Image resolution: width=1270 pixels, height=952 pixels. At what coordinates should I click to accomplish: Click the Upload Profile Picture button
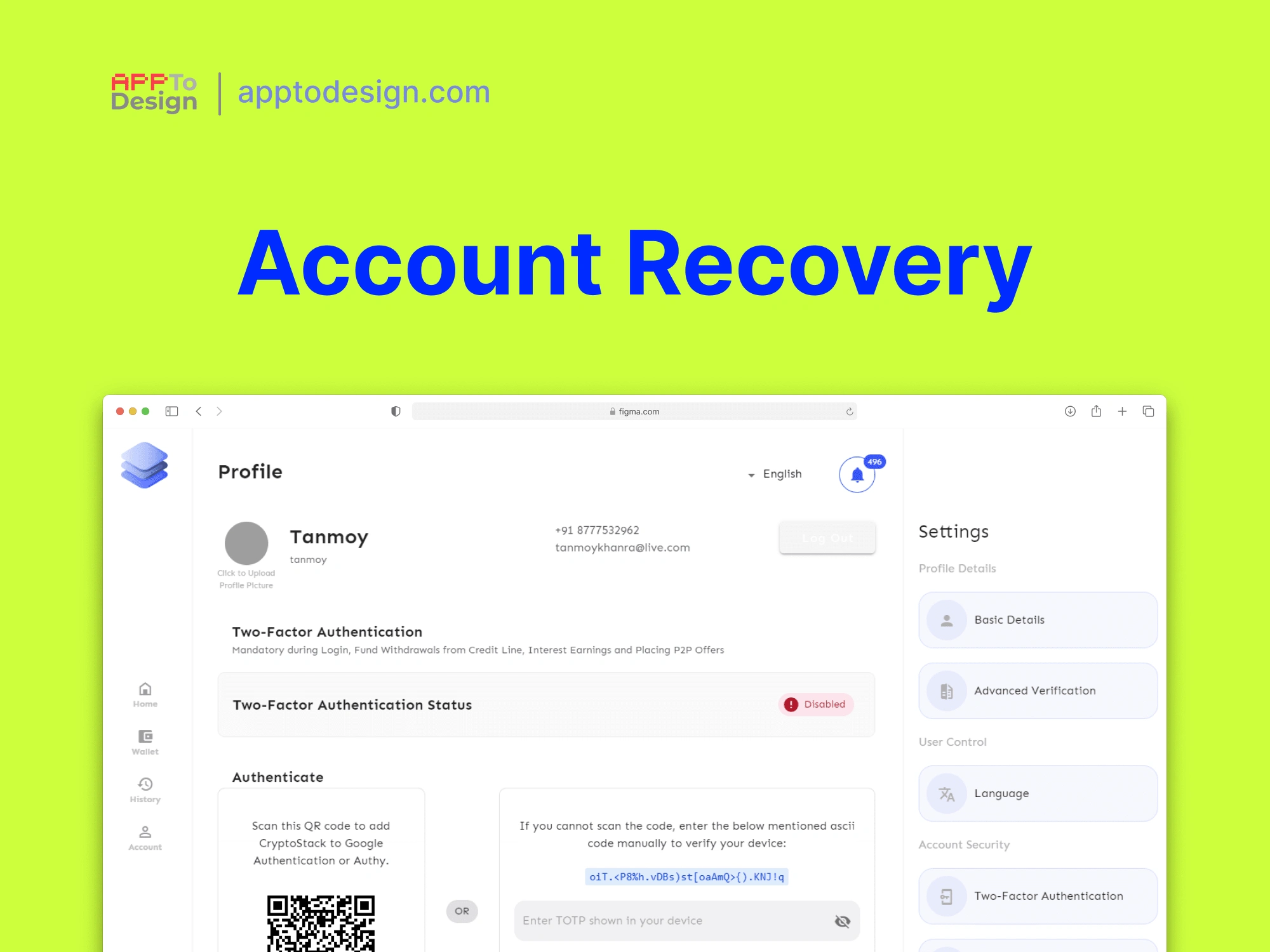247,545
